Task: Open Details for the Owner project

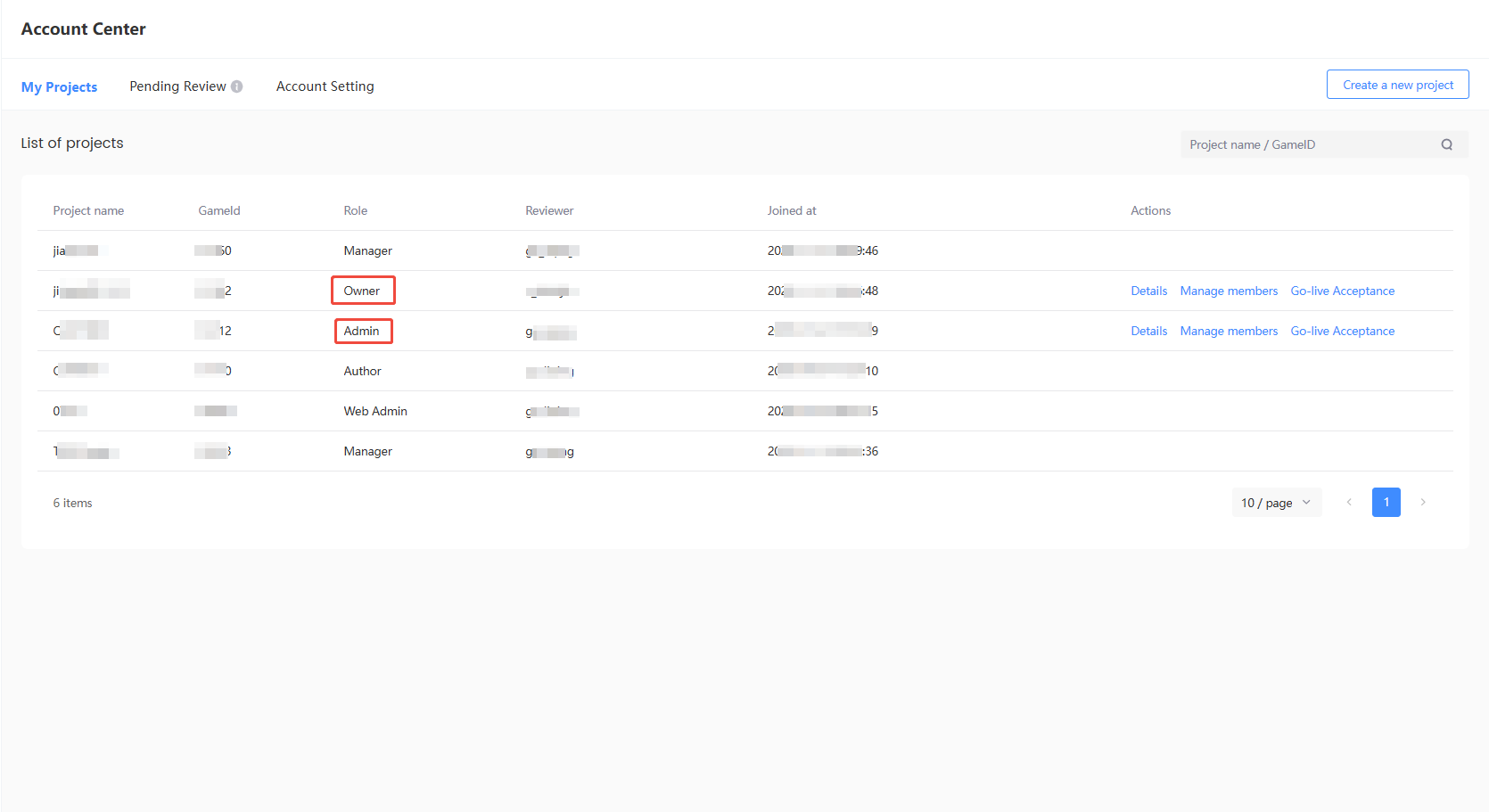Action: coord(1148,291)
